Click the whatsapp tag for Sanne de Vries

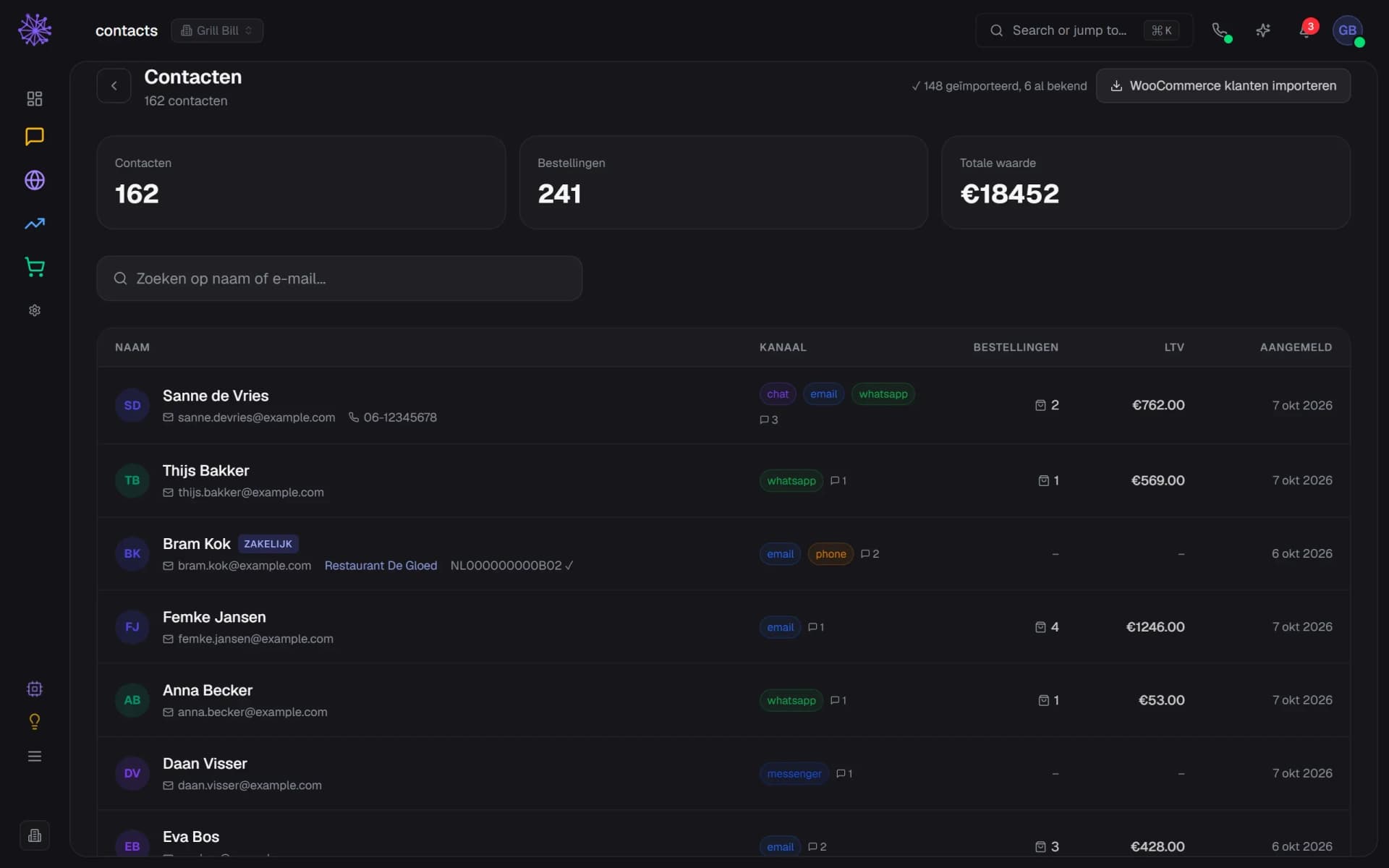point(883,394)
